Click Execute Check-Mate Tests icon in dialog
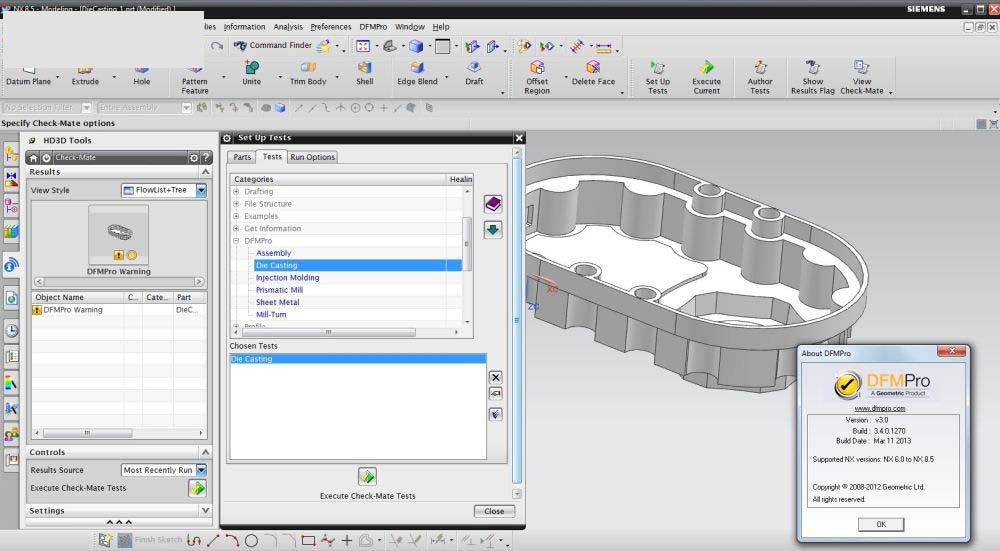This screenshot has width=1000, height=551. pos(367,476)
